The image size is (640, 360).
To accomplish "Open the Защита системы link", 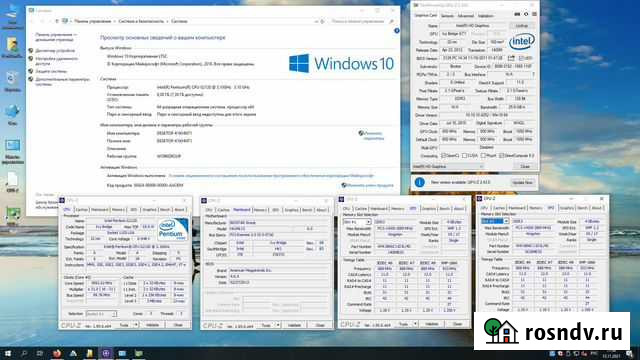I will (51, 71).
